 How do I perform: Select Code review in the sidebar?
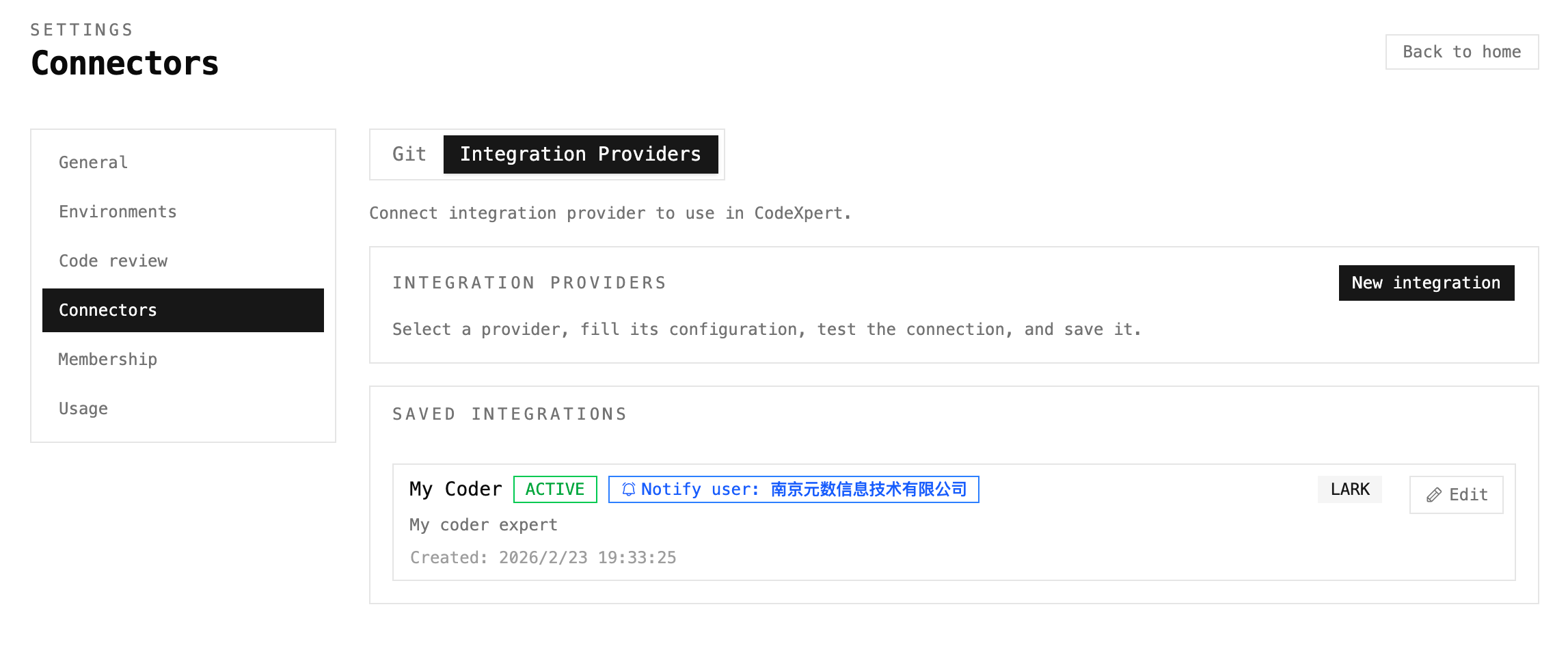(113, 260)
